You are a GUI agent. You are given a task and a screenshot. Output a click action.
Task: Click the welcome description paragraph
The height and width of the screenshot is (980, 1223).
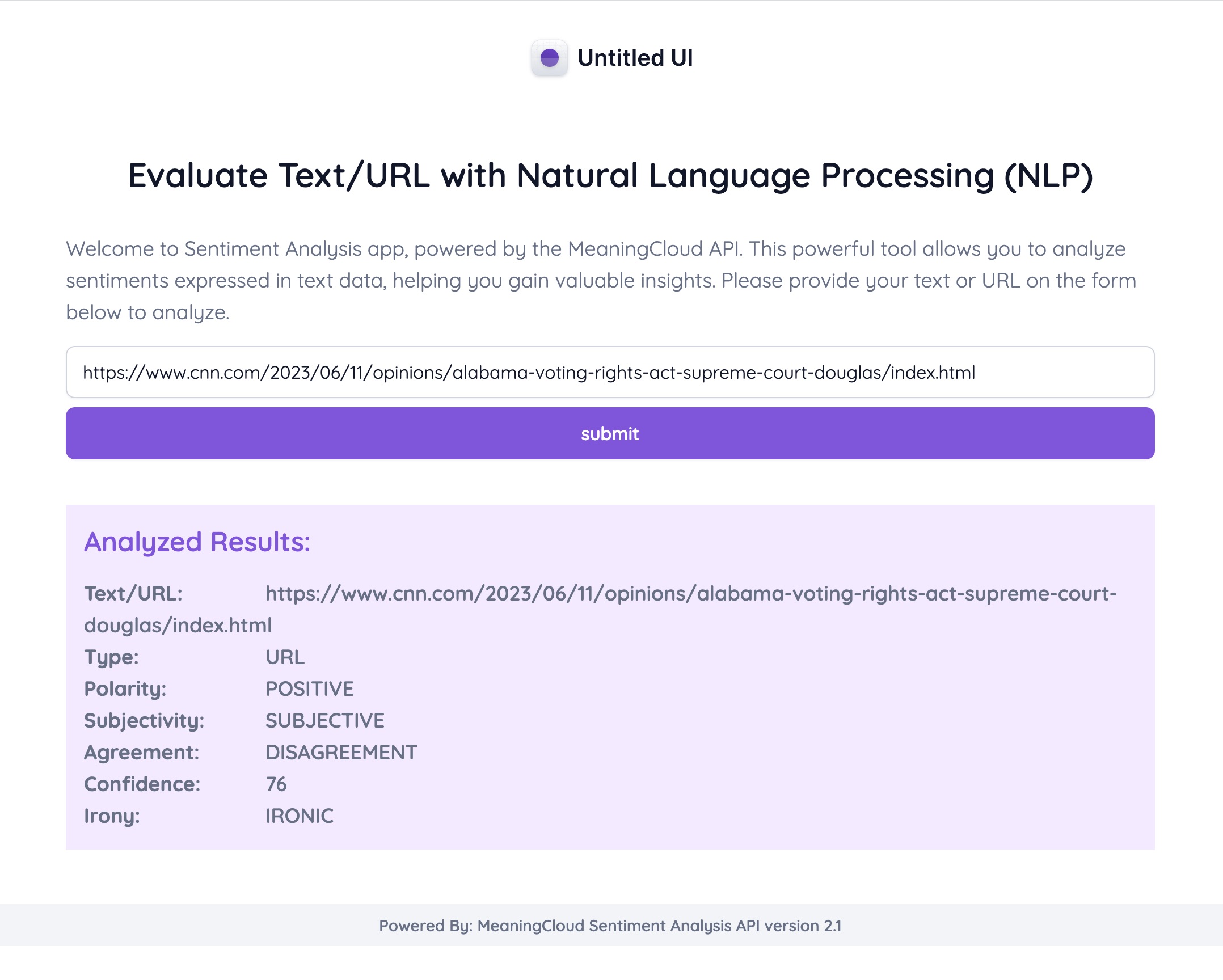click(x=601, y=280)
